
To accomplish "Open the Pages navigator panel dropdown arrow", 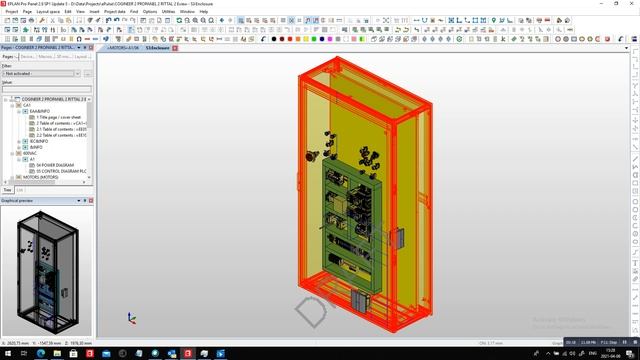I will [x=79, y=48].
